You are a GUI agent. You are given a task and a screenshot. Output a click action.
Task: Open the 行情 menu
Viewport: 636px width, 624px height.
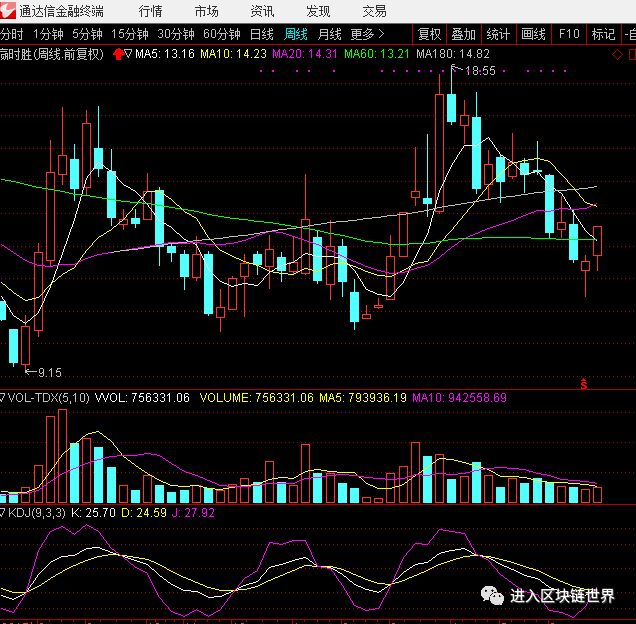click(x=150, y=11)
